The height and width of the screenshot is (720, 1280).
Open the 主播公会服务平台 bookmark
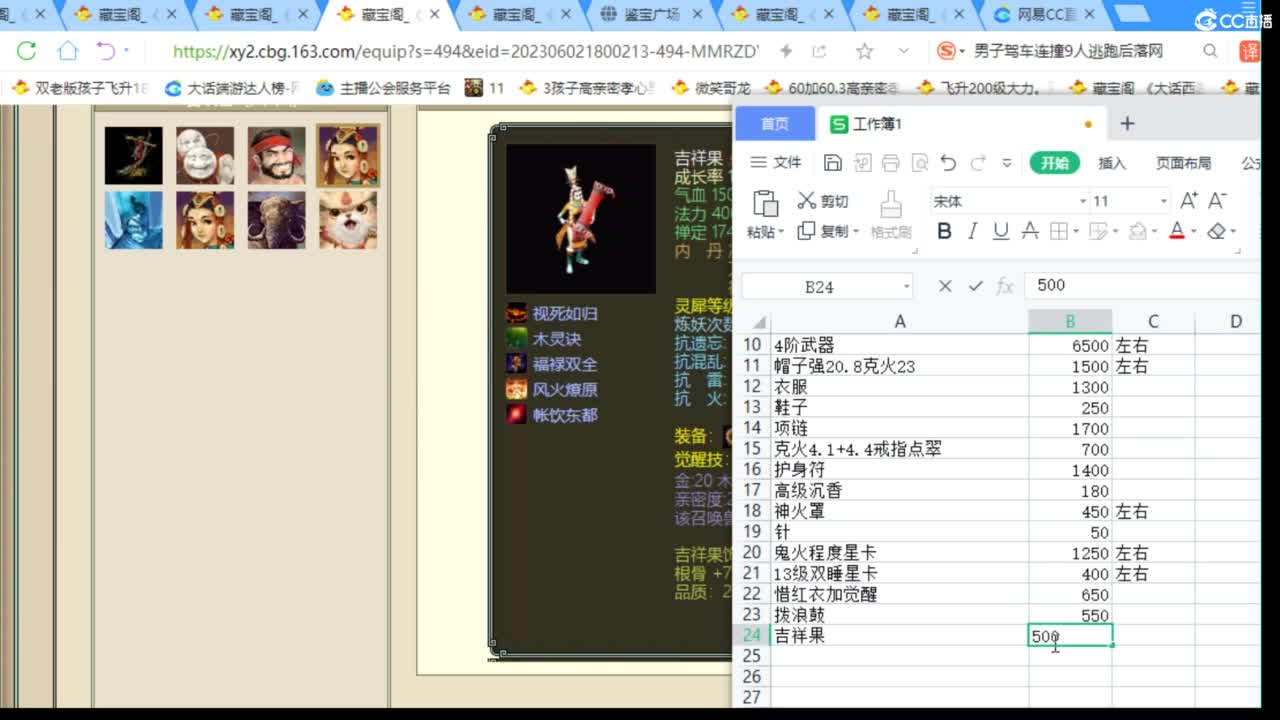[384, 88]
